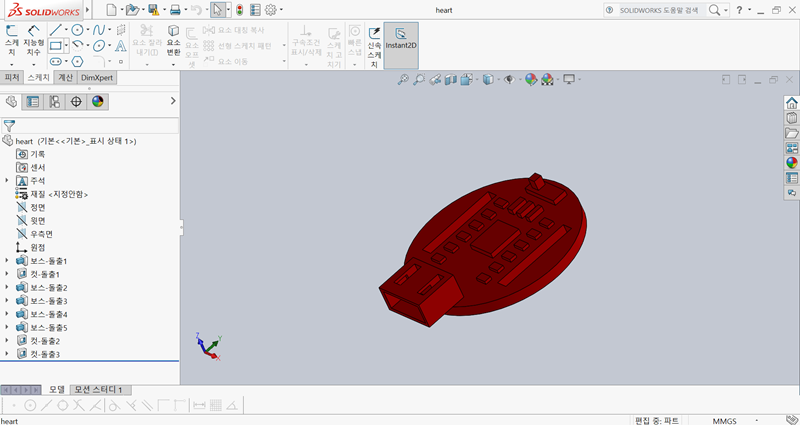Click the Rebuild traffic light icon
Viewport: 800px width, 425px height.
point(239,10)
